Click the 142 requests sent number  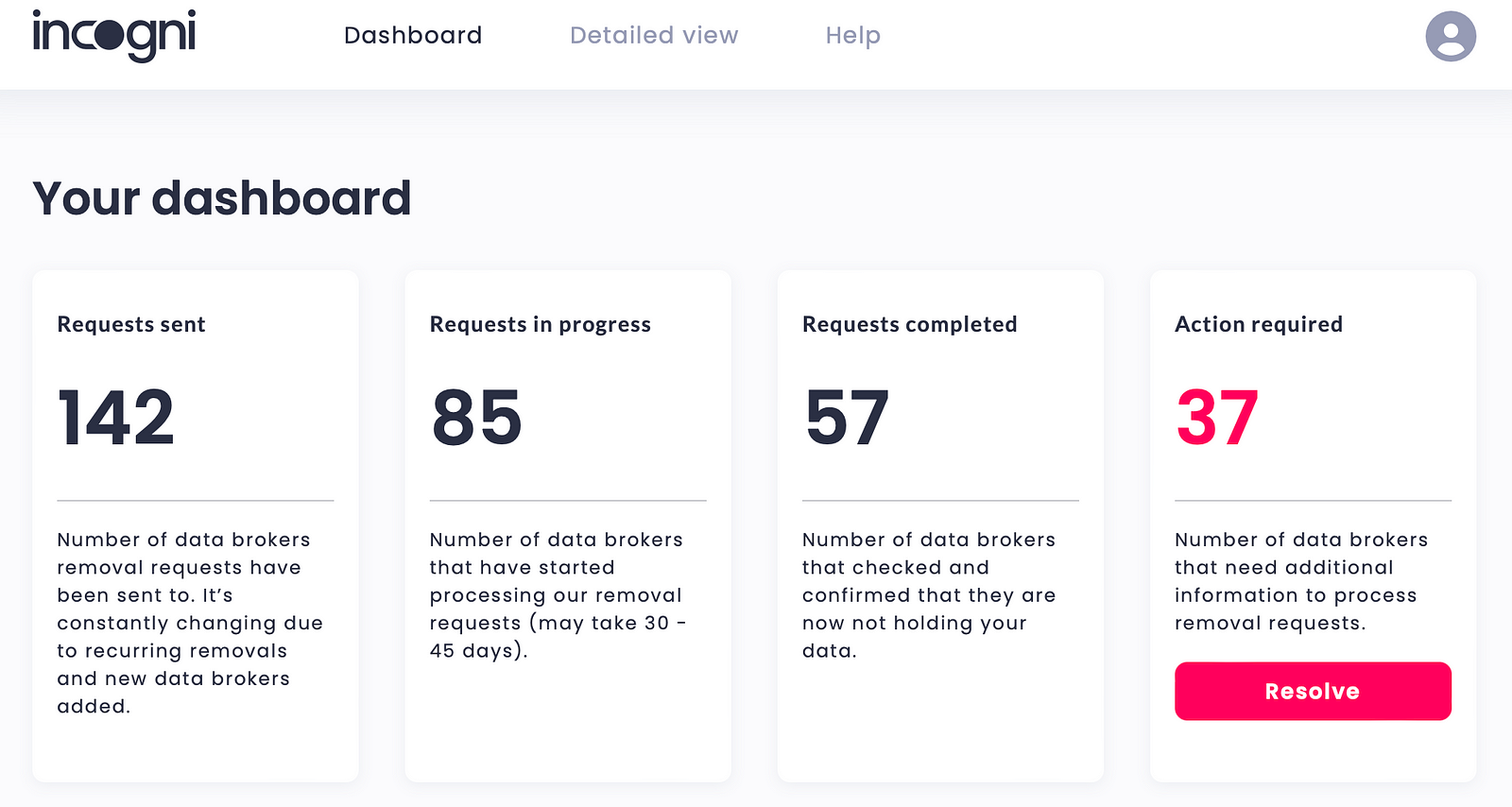click(116, 417)
